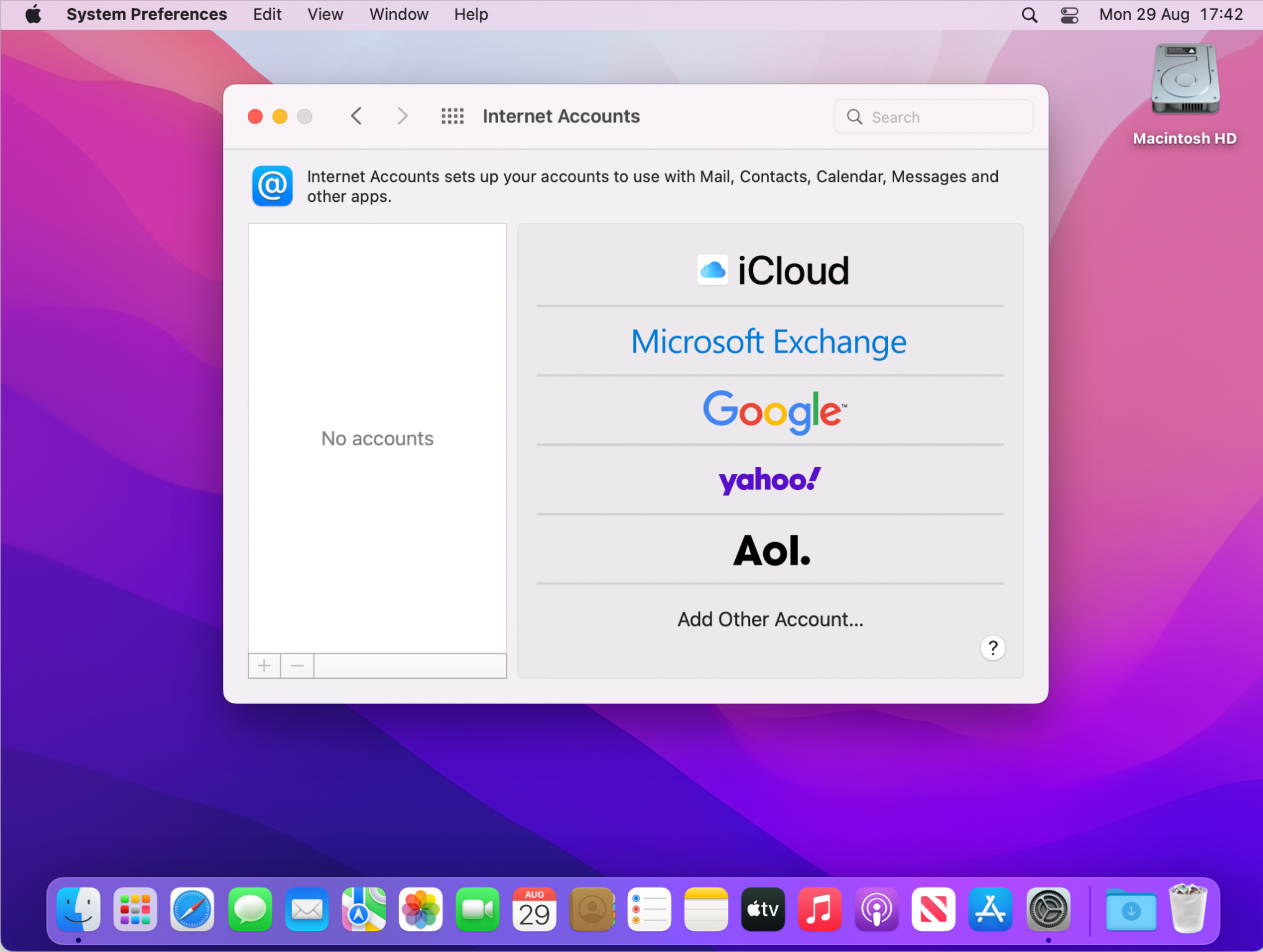Click the plus button to add account
Screen dimensions: 1263x952
[x=265, y=666]
